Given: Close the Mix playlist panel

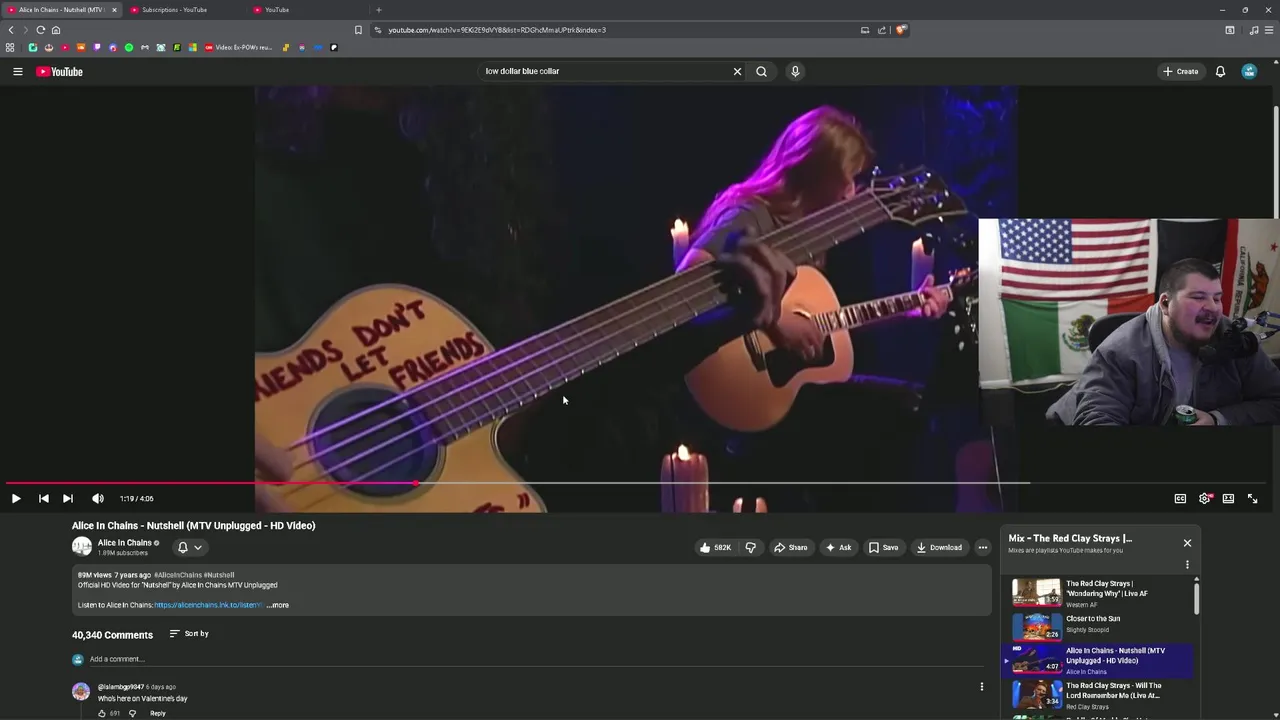Looking at the screenshot, I should tap(1187, 543).
